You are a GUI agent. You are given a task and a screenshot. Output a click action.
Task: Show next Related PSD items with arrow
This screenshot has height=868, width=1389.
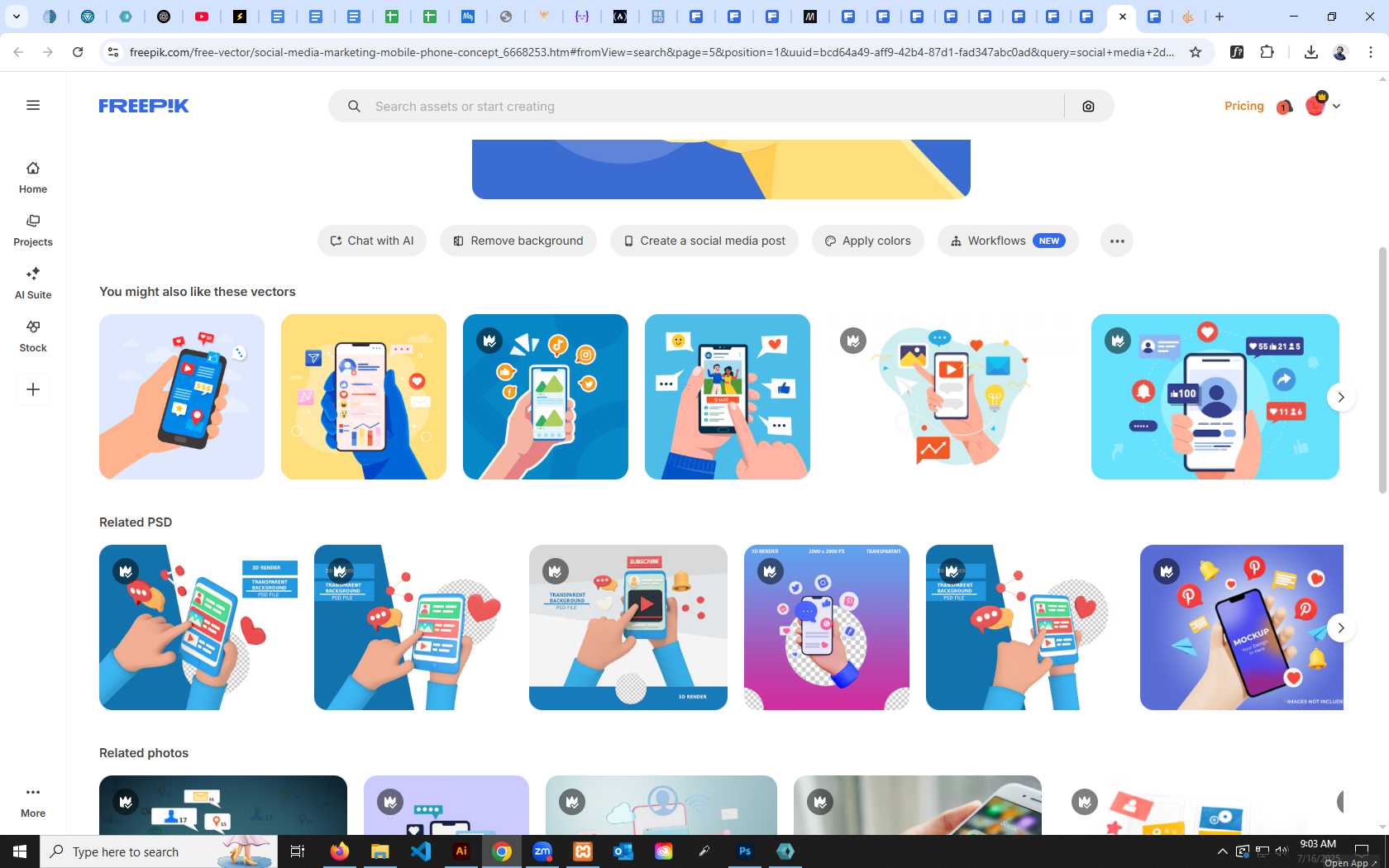(x=1341, y=627)
